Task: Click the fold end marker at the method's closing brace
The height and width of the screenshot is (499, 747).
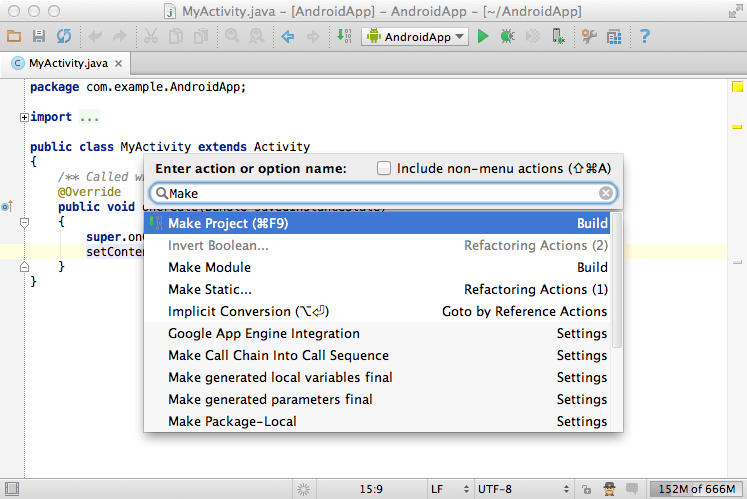Action: [24, 267]
